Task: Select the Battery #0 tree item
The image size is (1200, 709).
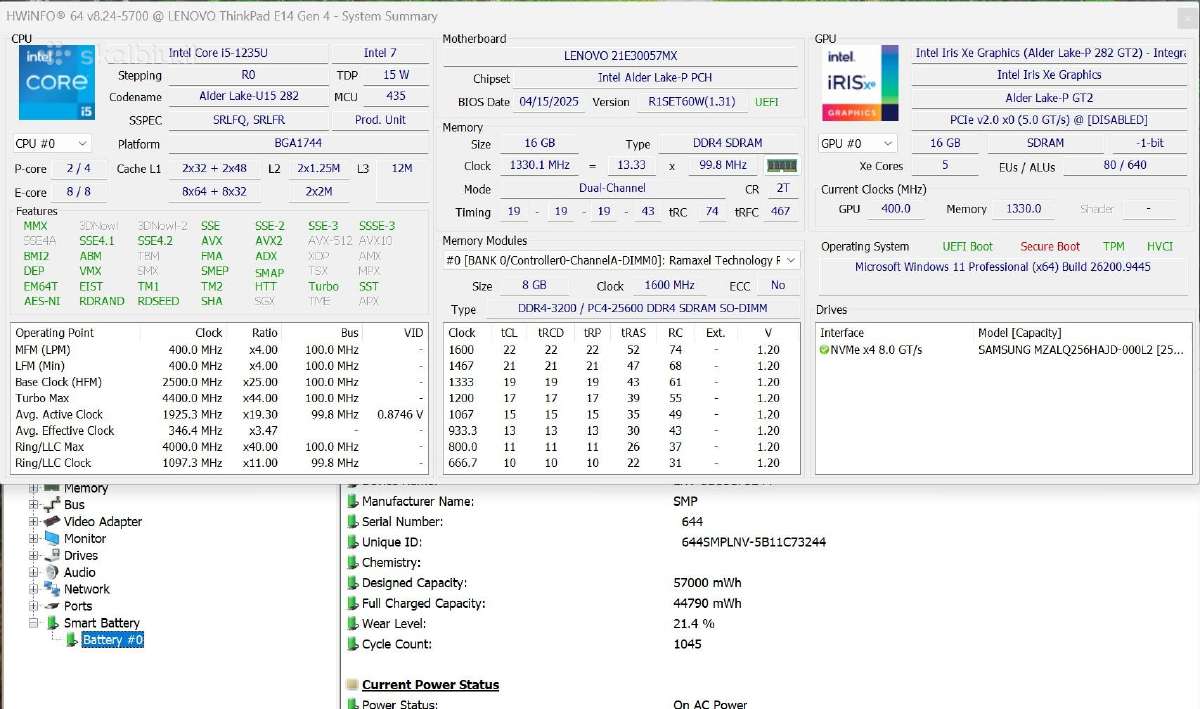Action: 113,640
